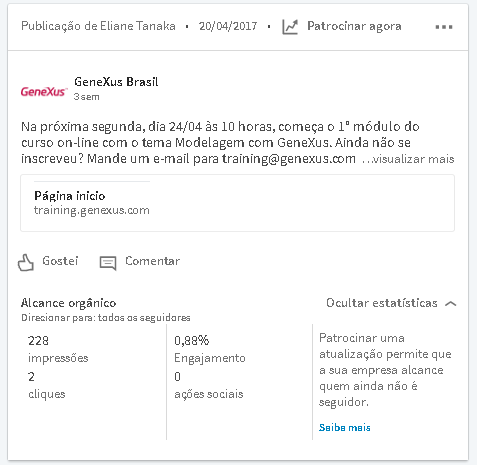This screenshot has width=477, height=465.
Task: Click the thumbs-up Gostei icon
Action: (x=26, y=263)
